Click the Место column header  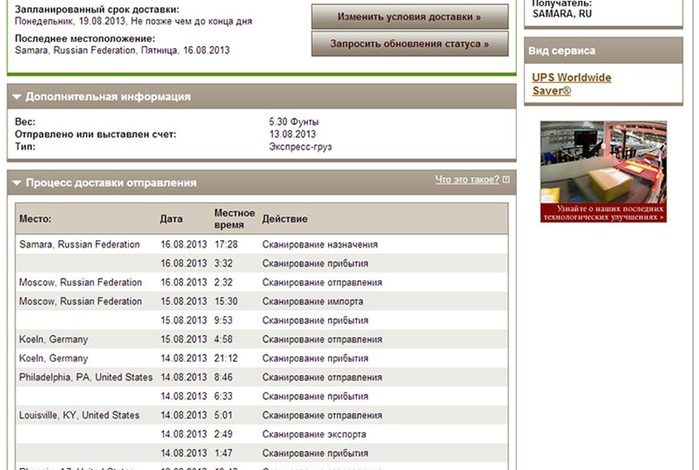[35, 219]
